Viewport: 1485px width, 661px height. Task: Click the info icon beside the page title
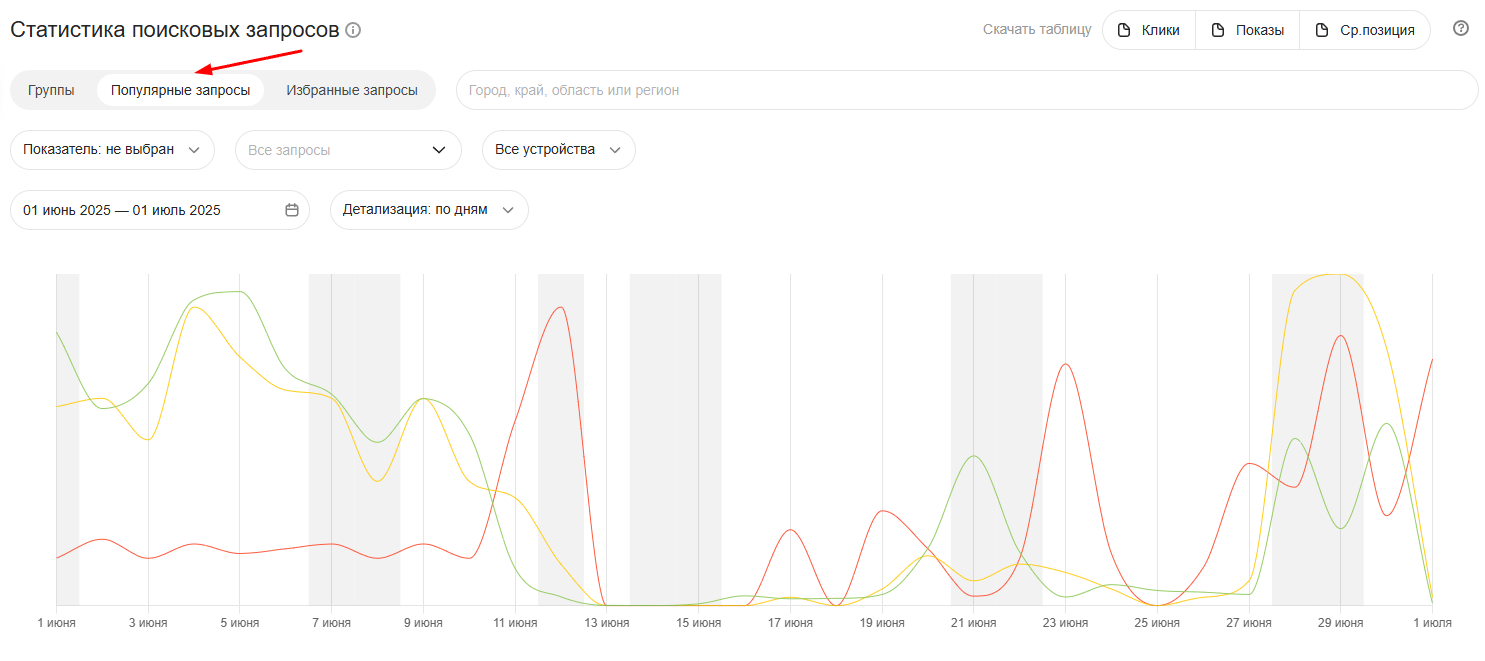(x=353, y=30)
